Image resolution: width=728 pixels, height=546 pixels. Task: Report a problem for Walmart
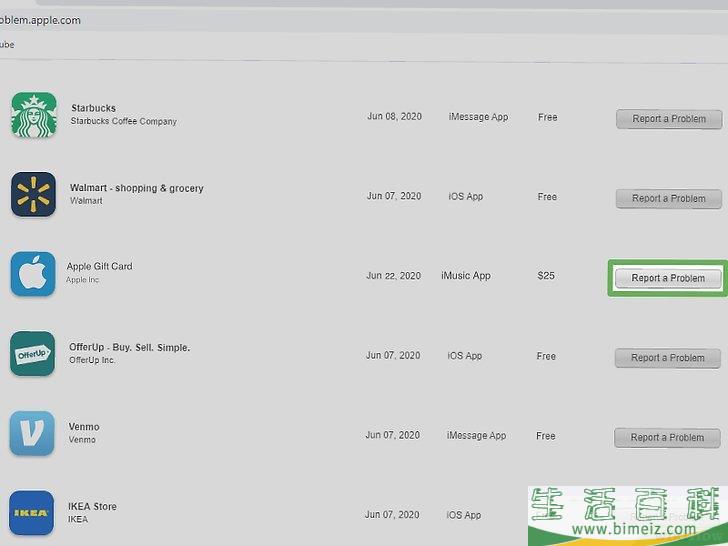point(669,199)
